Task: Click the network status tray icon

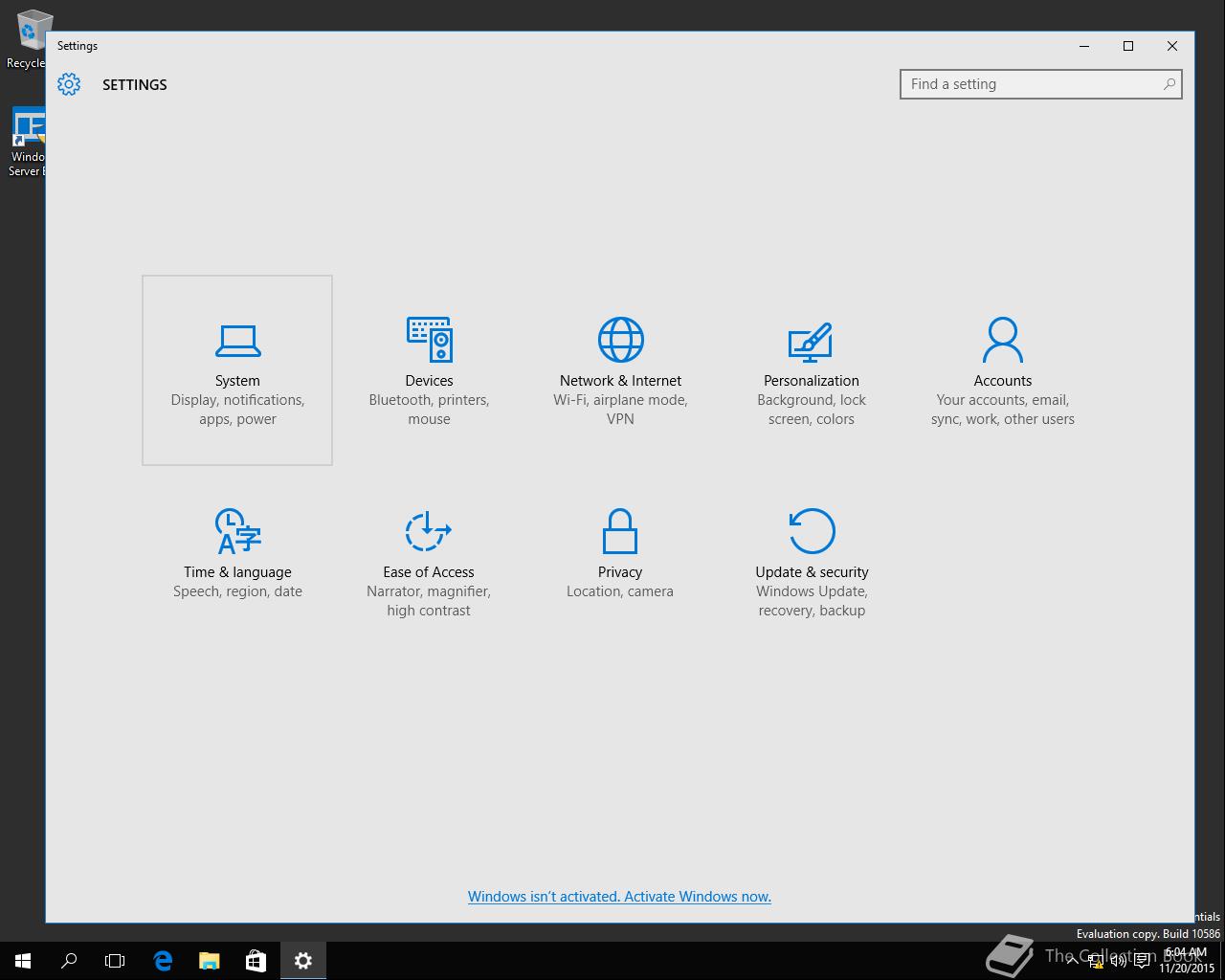Action: [1096, 961]
